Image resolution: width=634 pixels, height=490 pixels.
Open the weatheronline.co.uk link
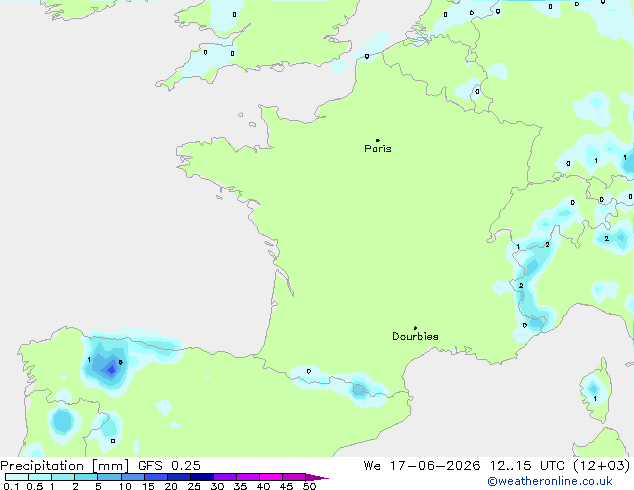pos(550,481)
